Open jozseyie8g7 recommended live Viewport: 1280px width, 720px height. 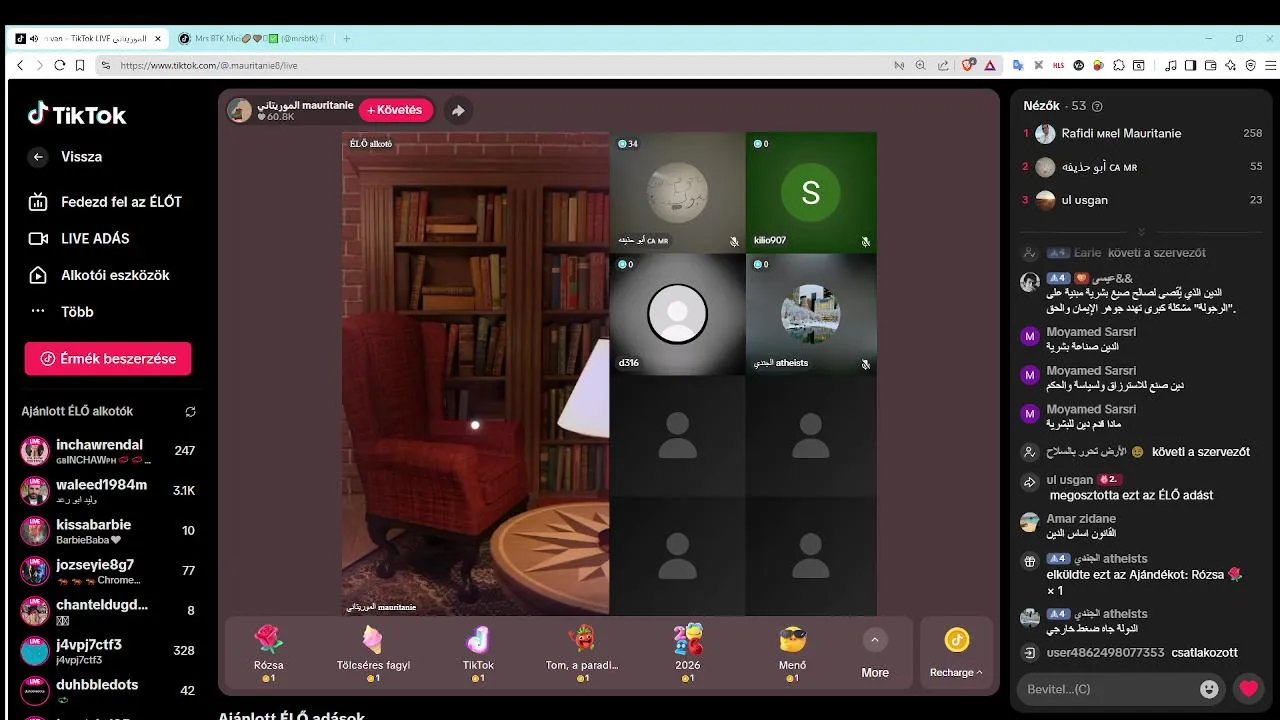click(x=108, y=571)
